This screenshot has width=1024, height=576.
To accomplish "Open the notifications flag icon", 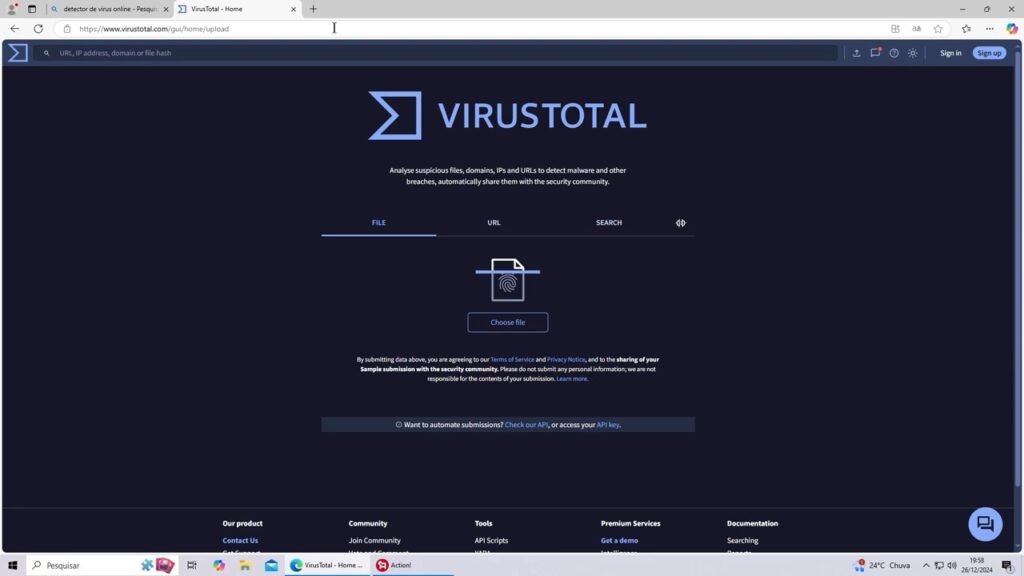I will pyautogui.click(x=875, y=53).
